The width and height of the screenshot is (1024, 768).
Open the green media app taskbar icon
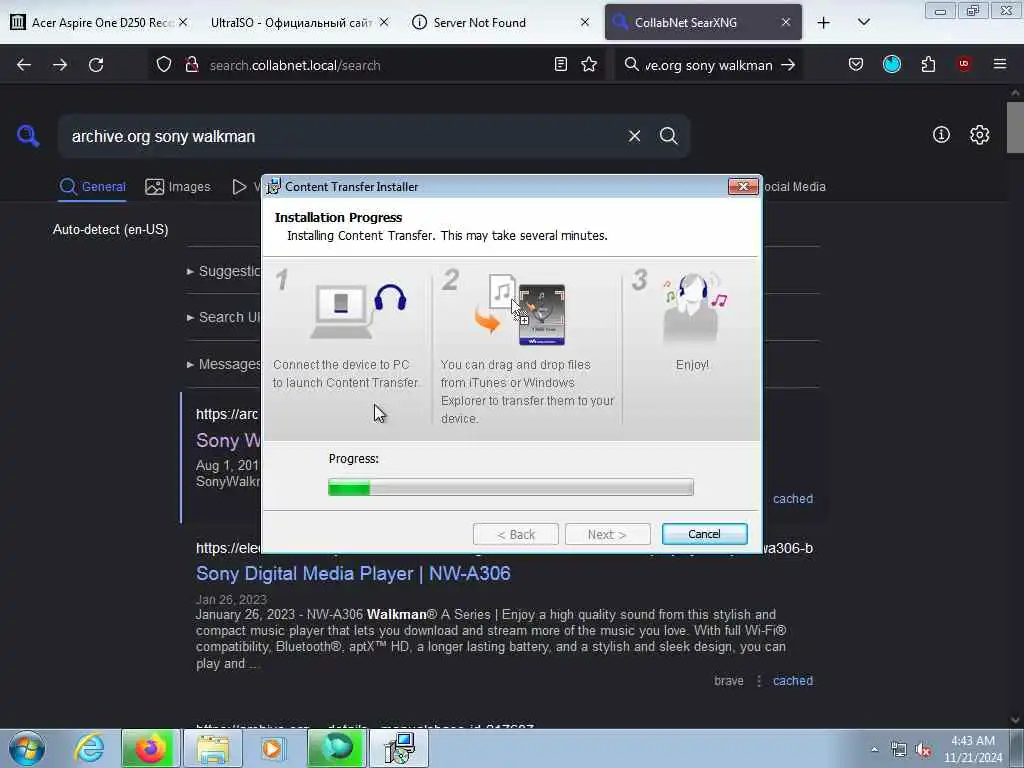pos(336,748)
